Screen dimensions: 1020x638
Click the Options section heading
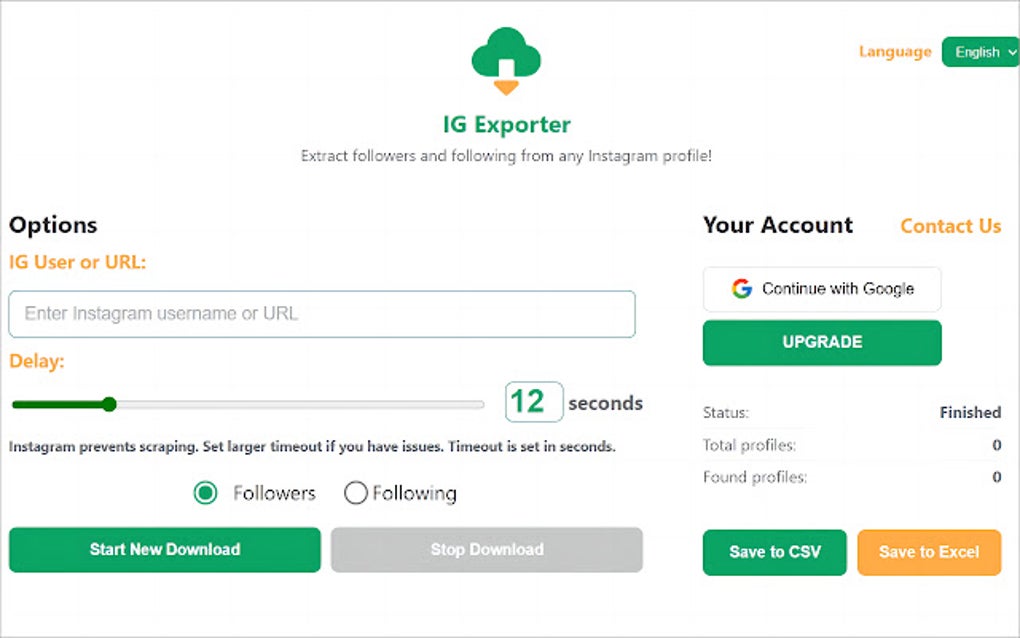point(53,225)
